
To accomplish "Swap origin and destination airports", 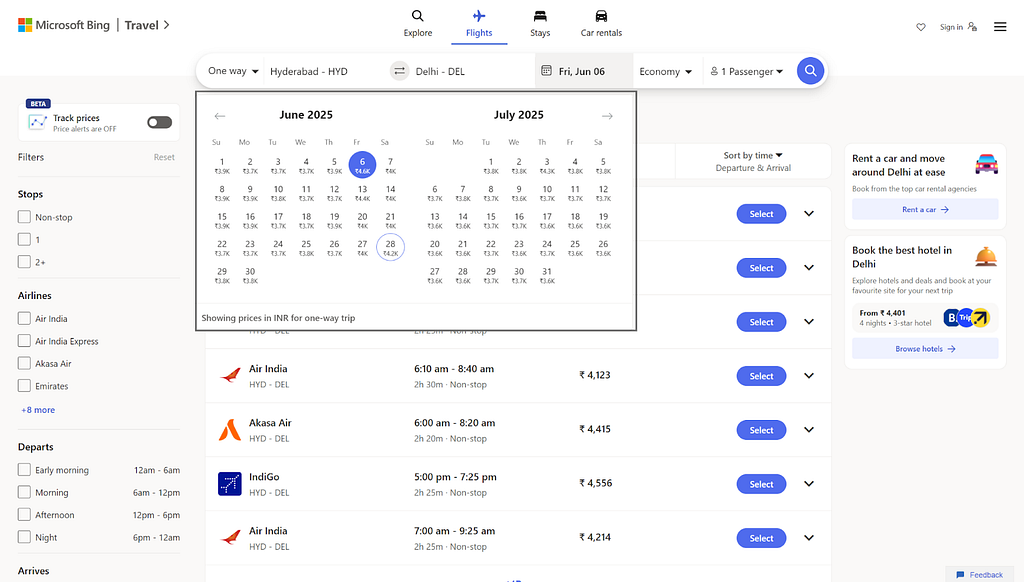I will 399,71.
